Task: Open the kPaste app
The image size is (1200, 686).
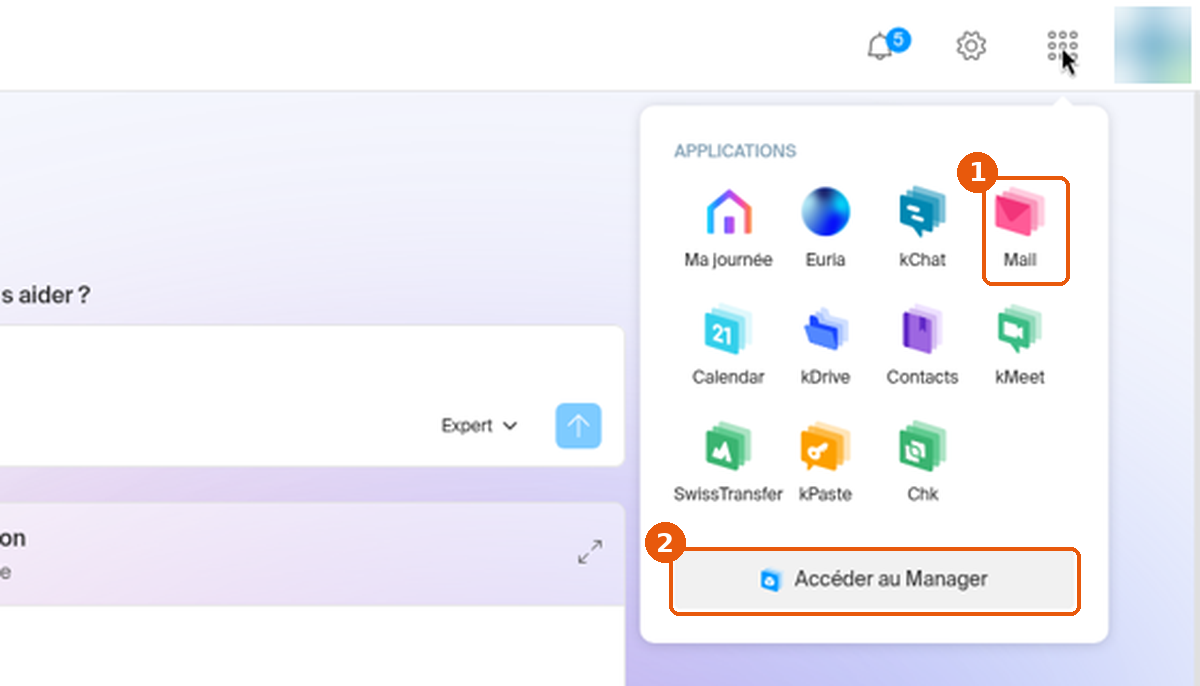Action: [825, 463]
